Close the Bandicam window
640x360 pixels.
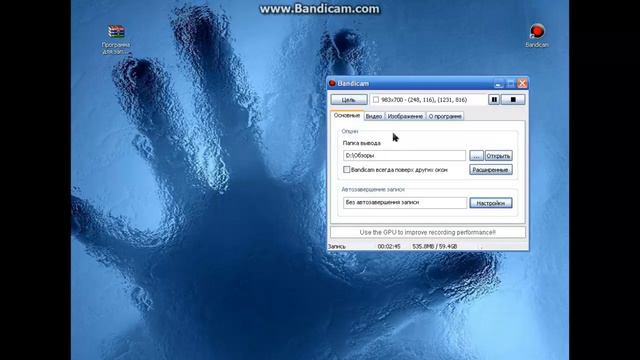tap(522, 84)
